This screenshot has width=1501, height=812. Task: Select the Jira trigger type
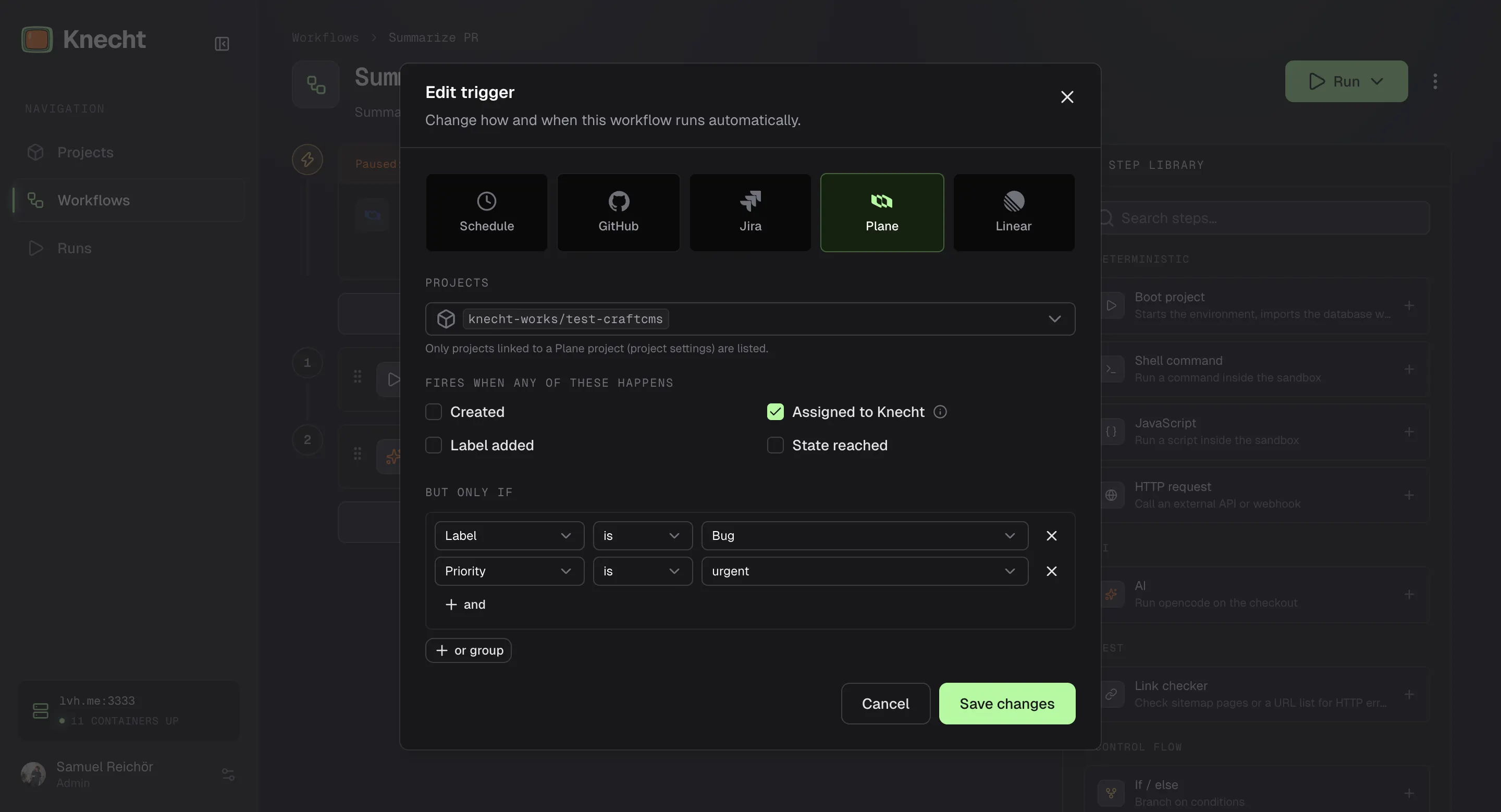point(750,213)
